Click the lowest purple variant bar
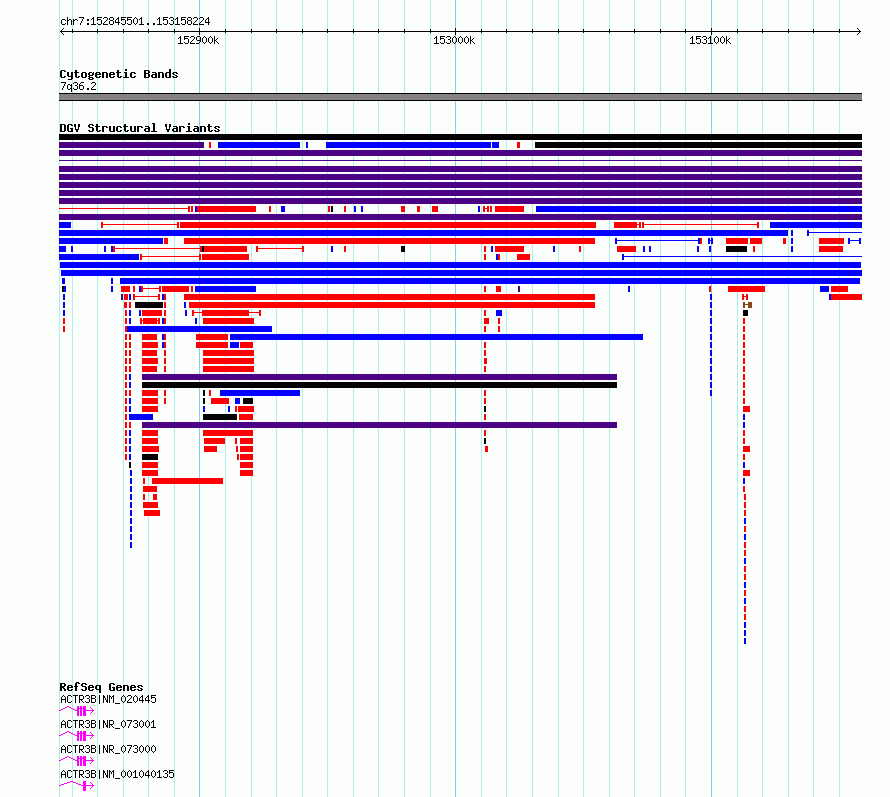Image resolution: width=890 pixels, height=797 pixels. pyautogui.click(x=379, y=425)
